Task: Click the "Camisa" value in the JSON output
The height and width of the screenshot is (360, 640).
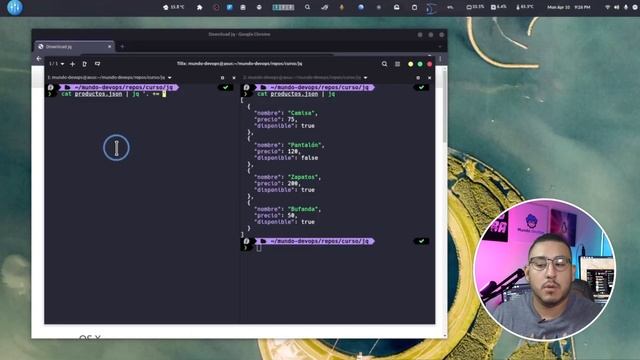Action: 302,113
